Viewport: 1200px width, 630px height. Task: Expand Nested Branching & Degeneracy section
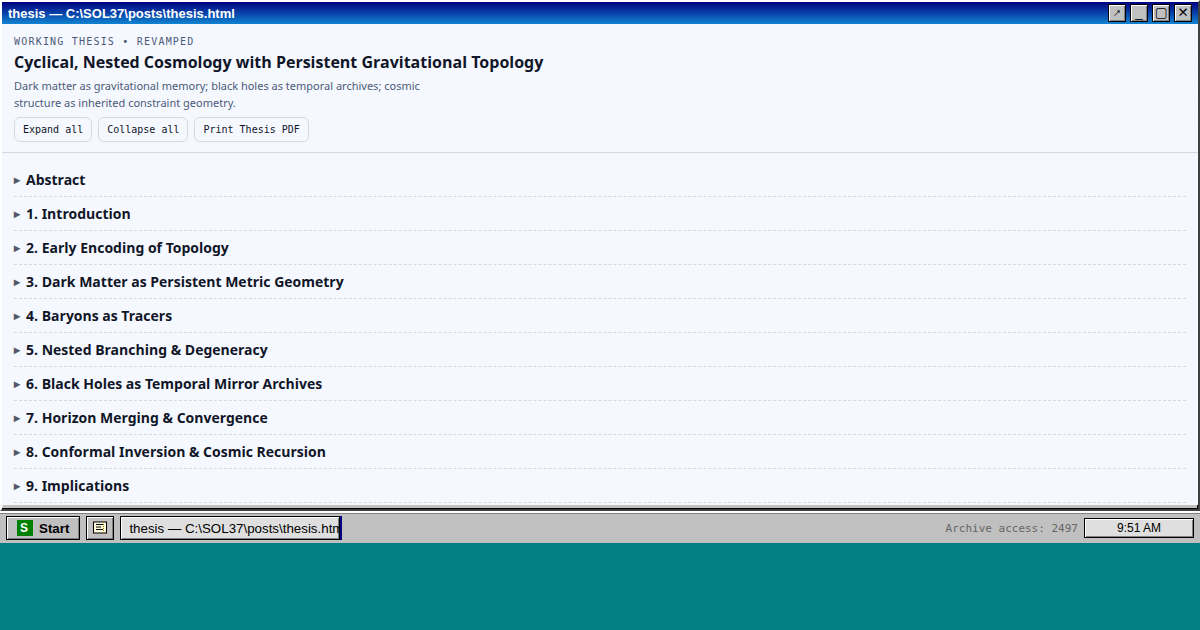click(x=146, y=350)
